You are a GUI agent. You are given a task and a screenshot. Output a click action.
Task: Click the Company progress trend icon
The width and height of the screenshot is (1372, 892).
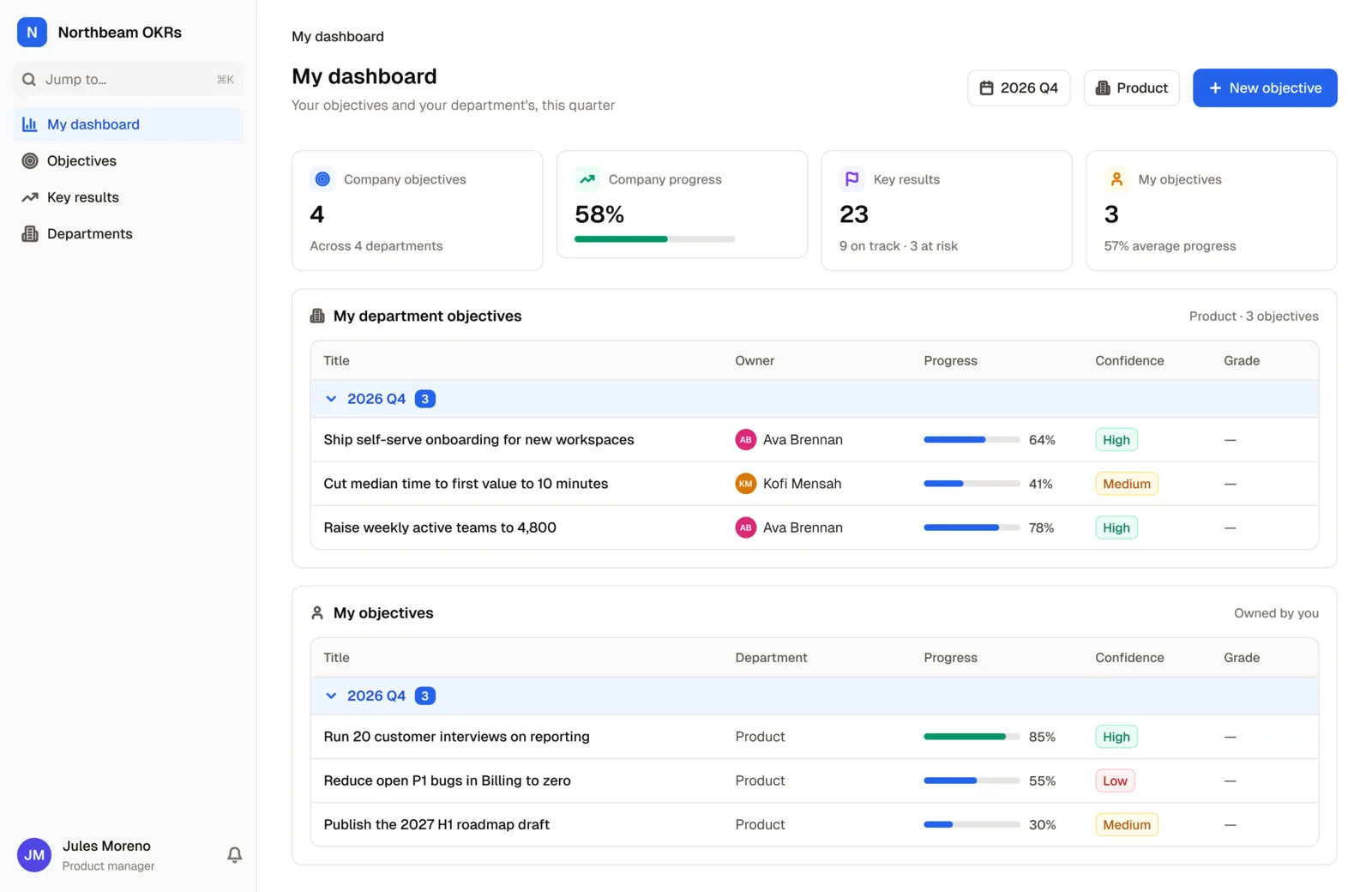[x=587, y=179]
